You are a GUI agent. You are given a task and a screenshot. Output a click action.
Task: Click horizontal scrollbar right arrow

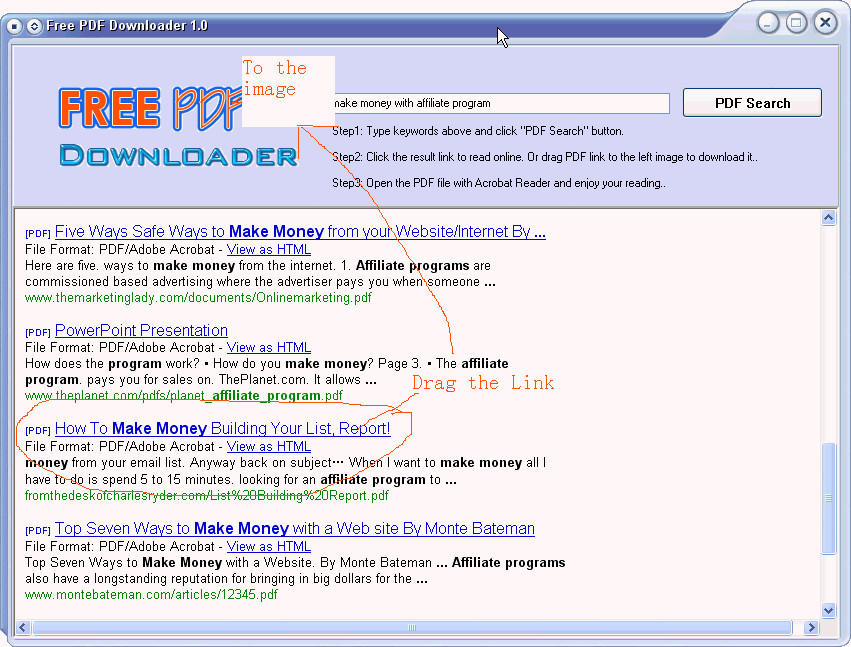811,627
